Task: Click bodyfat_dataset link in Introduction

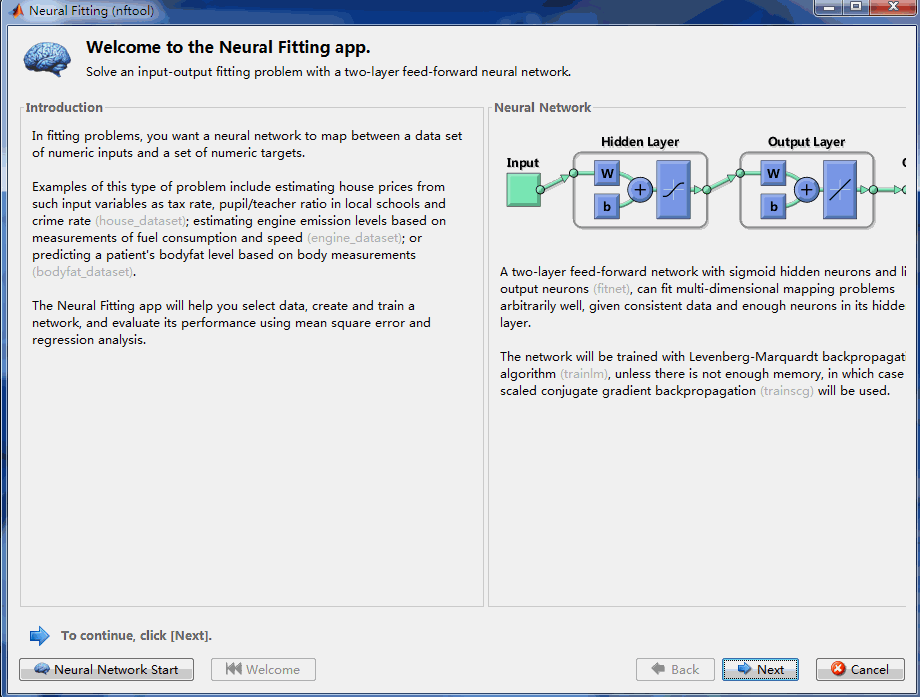Action: click(x=83, y=272)
